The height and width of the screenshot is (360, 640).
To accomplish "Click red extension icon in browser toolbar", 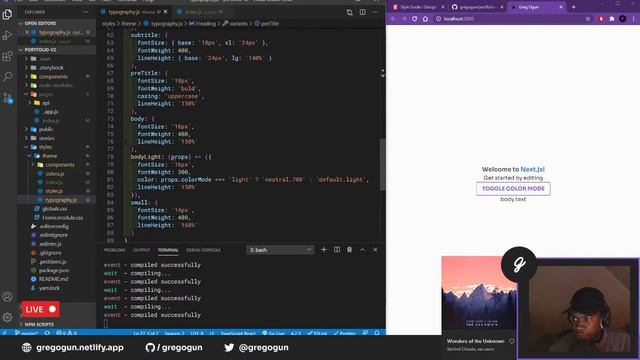I will coord(601,19).
